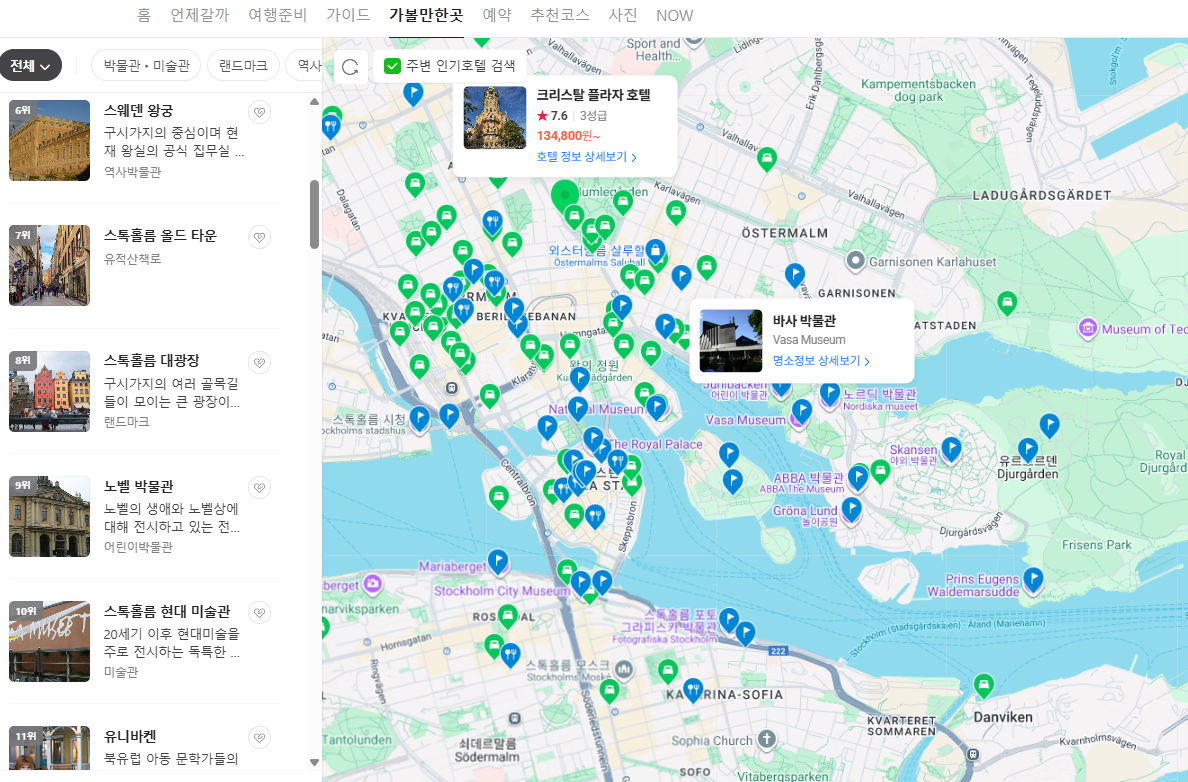
Task: Click blue restaurant pin near KATARINA-SOFIA
Action: point(692,690)
